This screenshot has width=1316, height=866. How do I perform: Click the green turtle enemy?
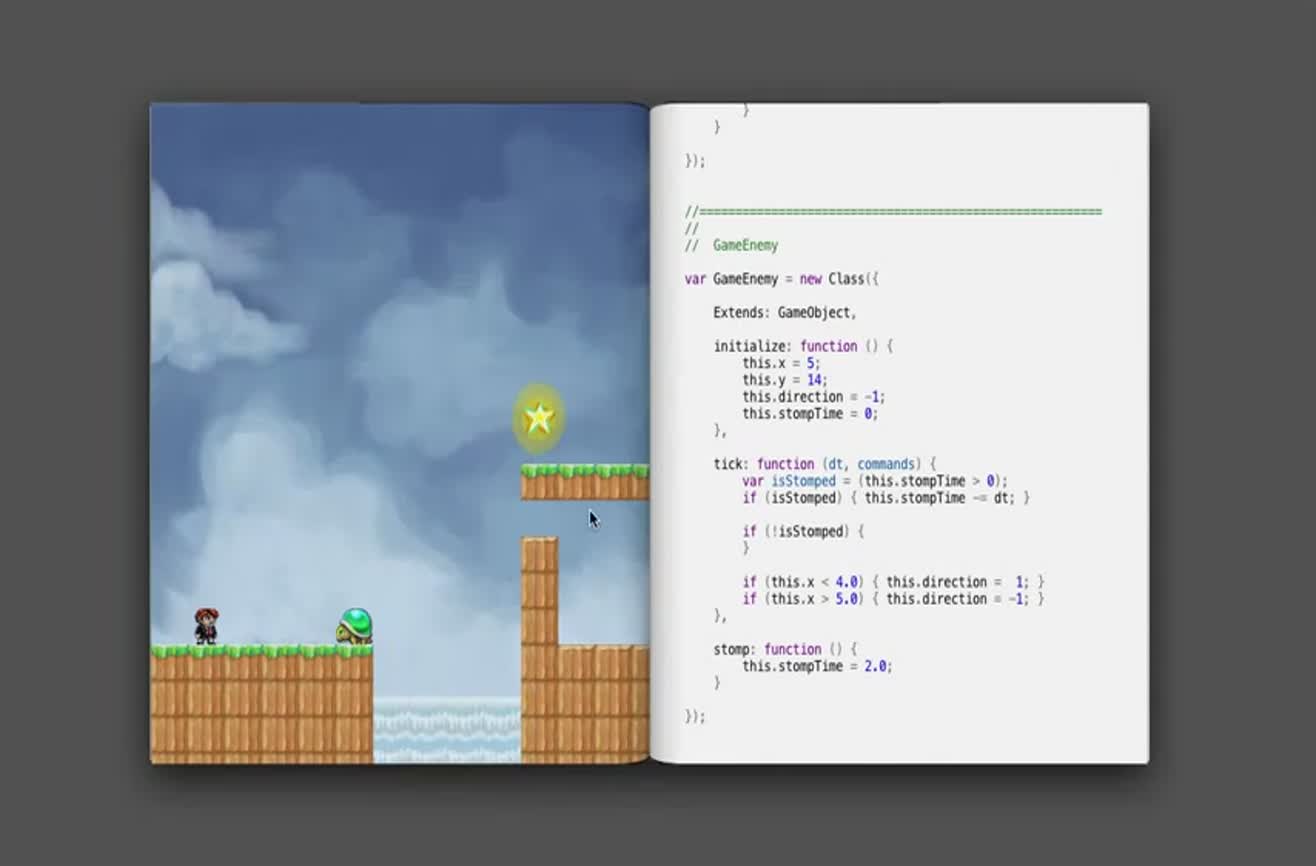[x=355, y=626]
